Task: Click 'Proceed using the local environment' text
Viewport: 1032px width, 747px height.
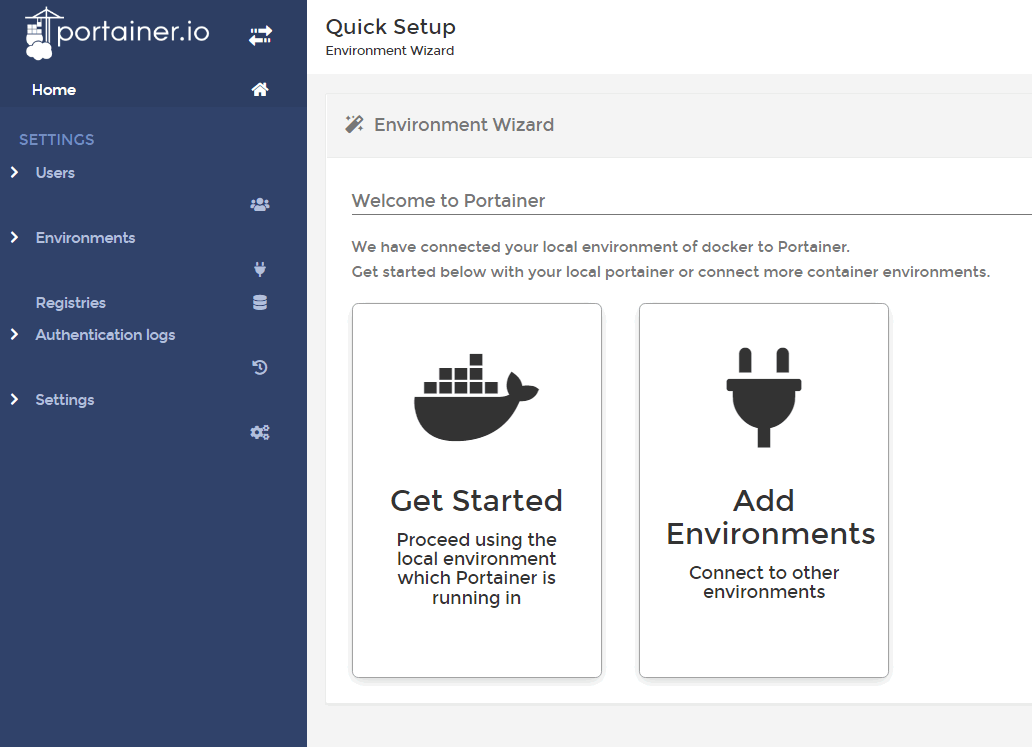Action: click(x=477, y=569)
